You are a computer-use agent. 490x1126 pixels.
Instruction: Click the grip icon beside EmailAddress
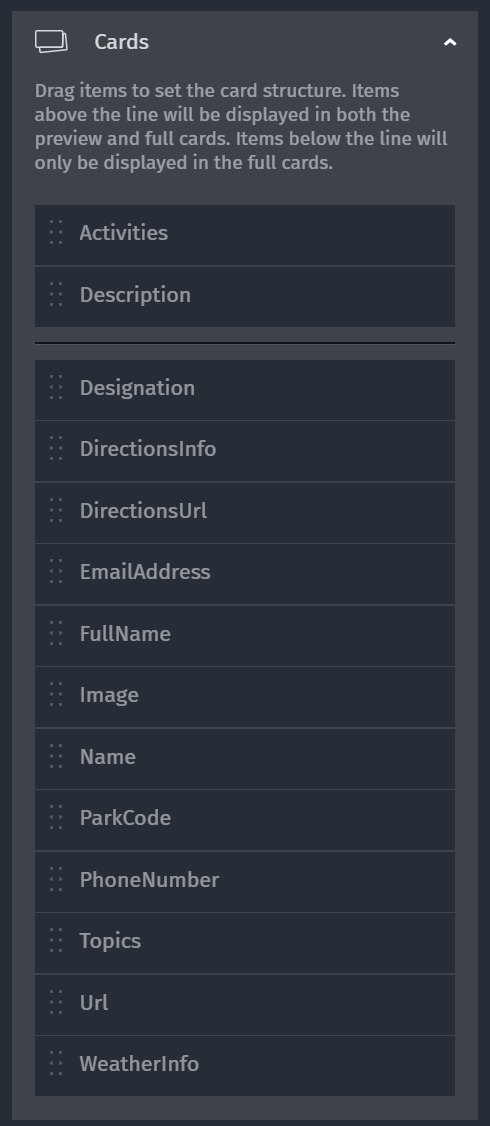tap(56, 572)
